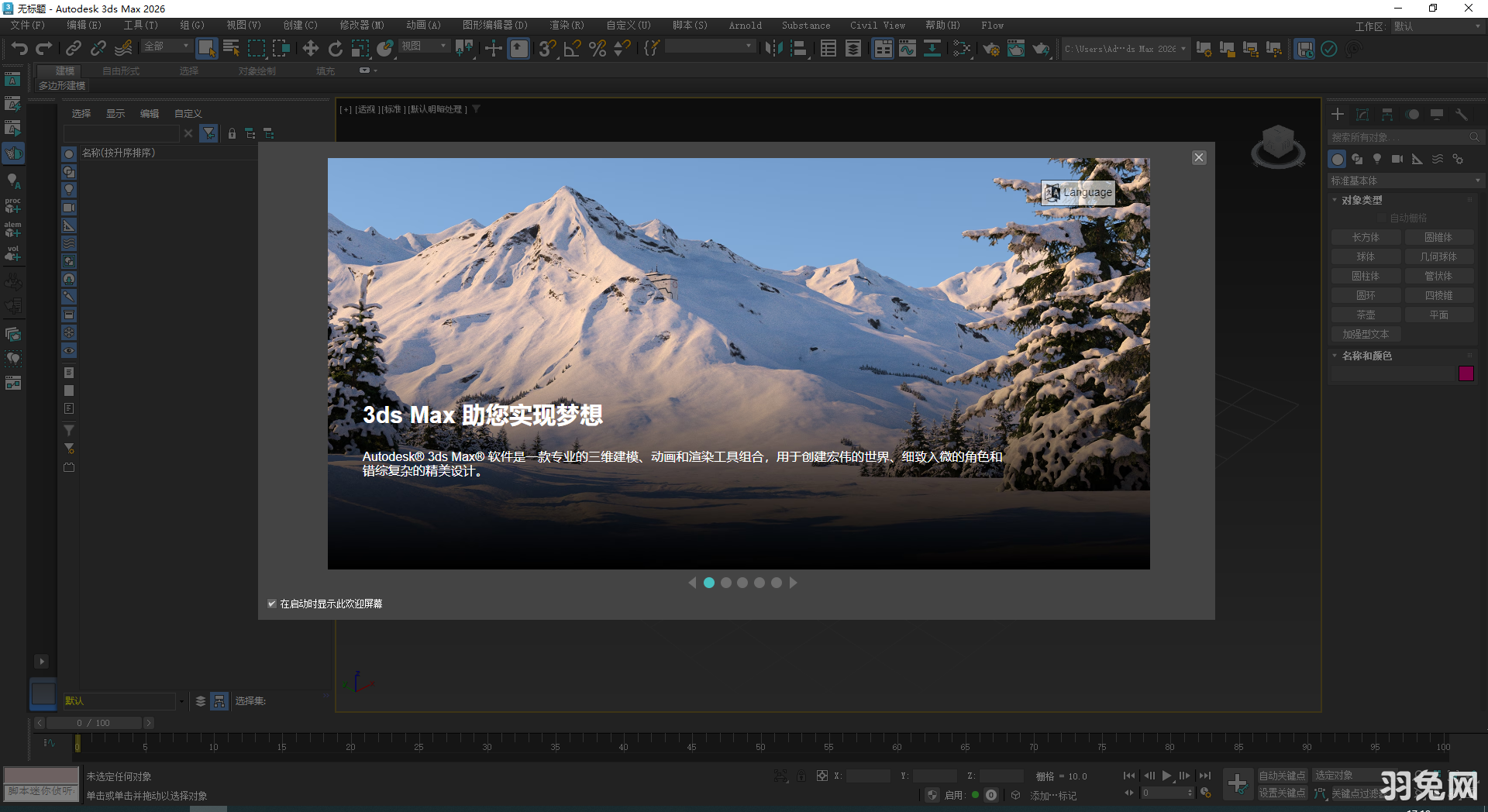The height and width of the screenshot is (812, 1488).
Task: Click the Undo icon
Action: click(19, 48)
